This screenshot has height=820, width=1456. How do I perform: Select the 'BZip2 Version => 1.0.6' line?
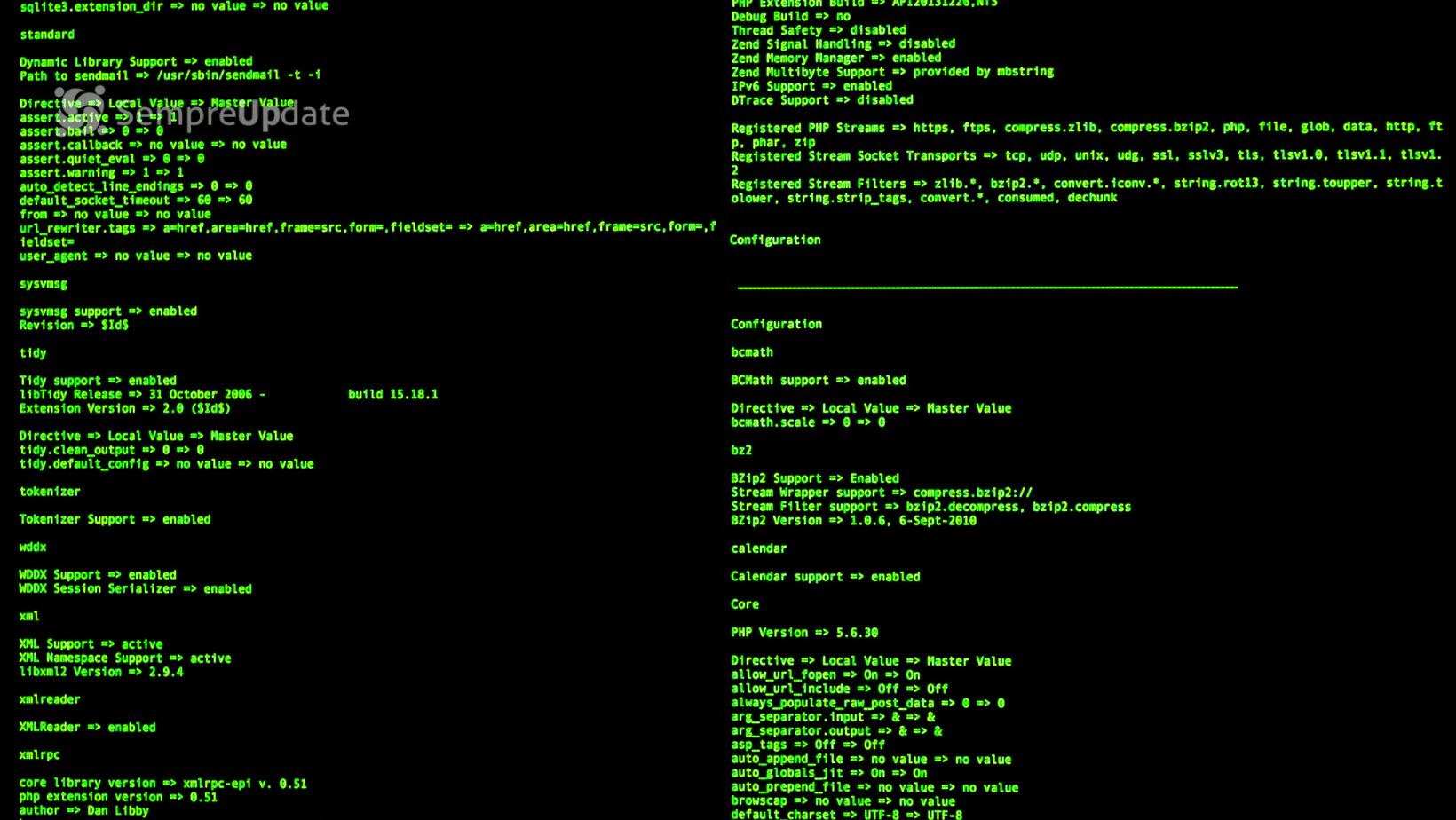click(854, 521)
